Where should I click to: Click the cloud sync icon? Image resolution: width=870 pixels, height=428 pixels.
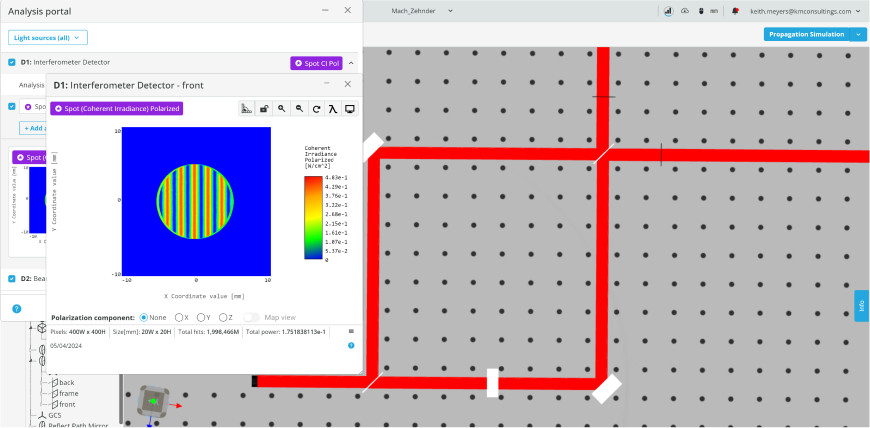[685, 11]
